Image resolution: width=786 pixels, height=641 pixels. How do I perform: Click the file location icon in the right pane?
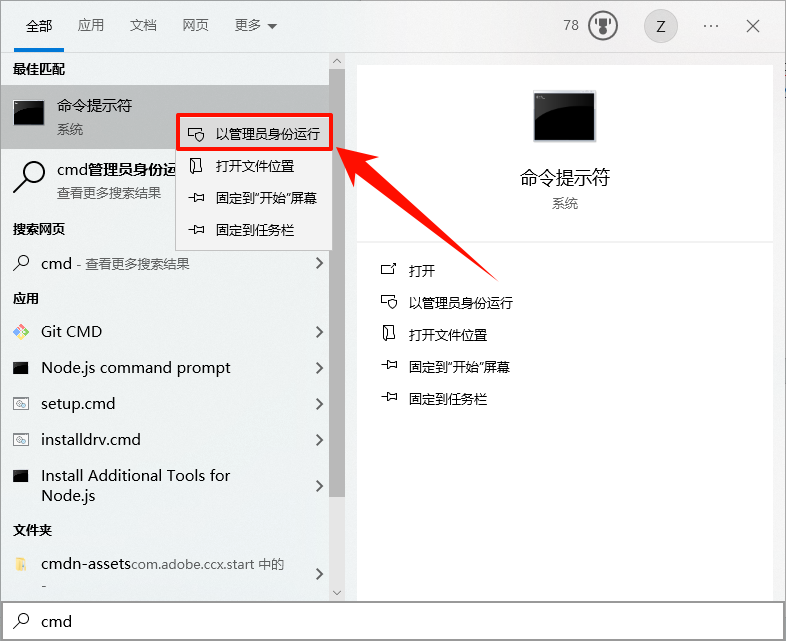point(388,334)
